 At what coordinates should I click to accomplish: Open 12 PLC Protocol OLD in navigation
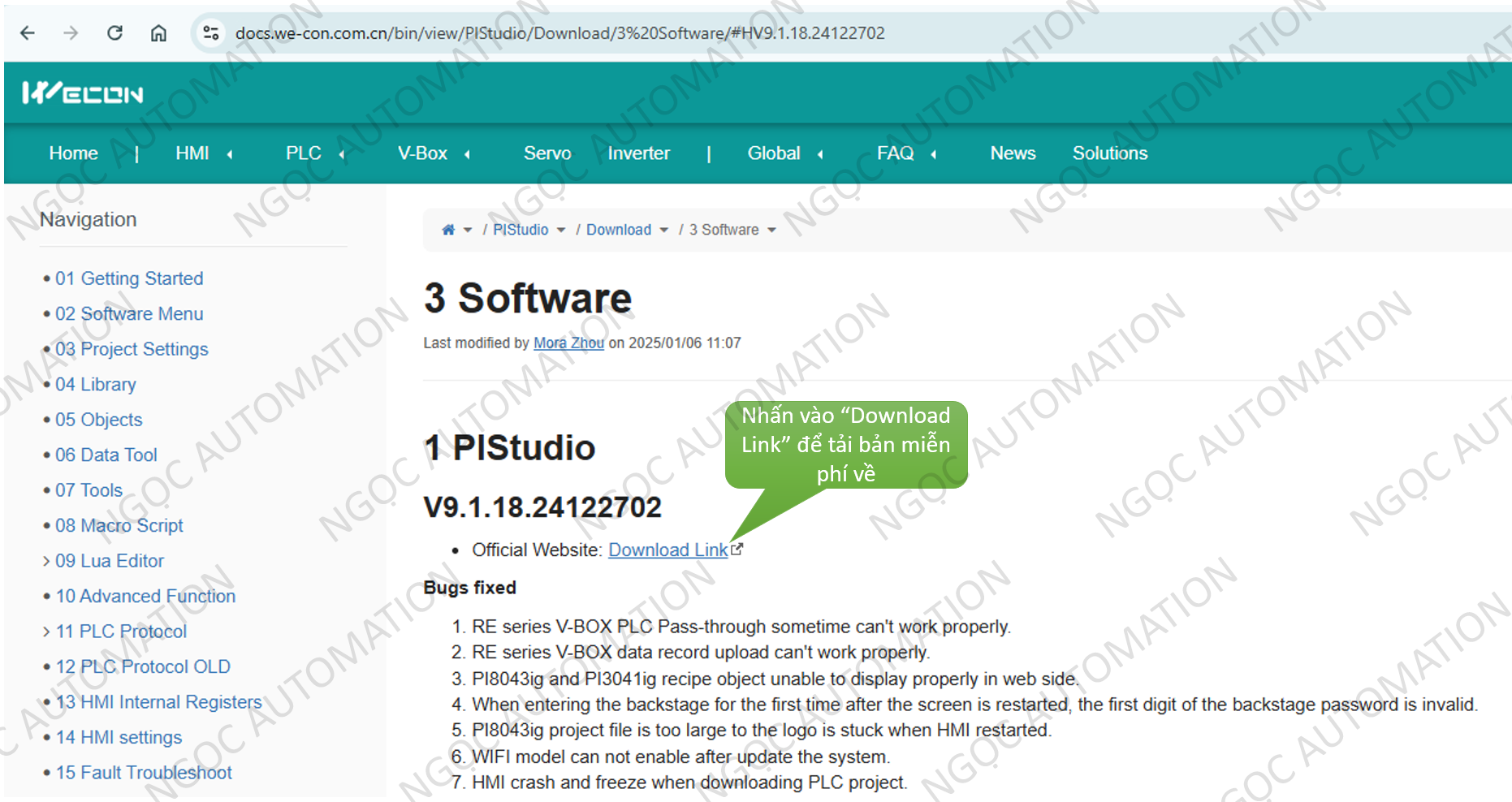tap(143, 666)
